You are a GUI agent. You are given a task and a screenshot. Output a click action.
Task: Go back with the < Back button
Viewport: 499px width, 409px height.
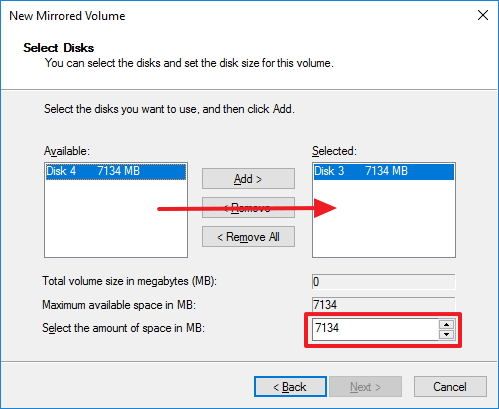tap(290, 387)
